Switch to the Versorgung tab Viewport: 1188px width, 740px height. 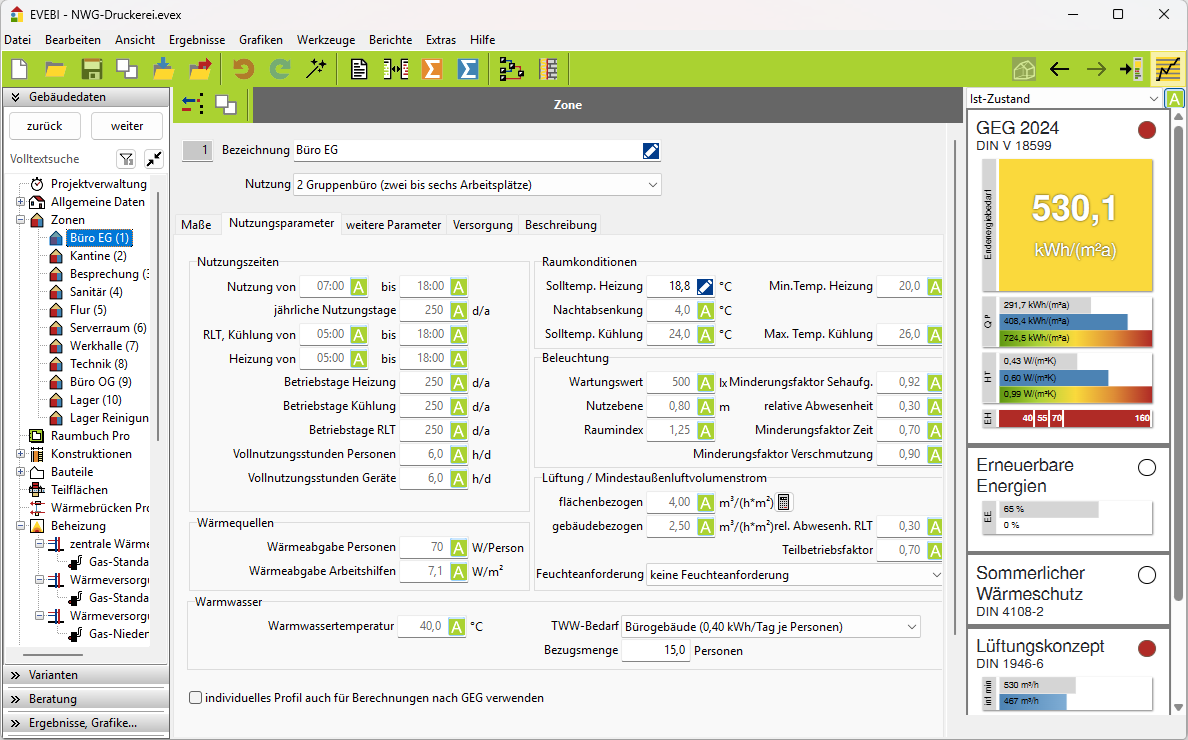click(x=483, y=225)
